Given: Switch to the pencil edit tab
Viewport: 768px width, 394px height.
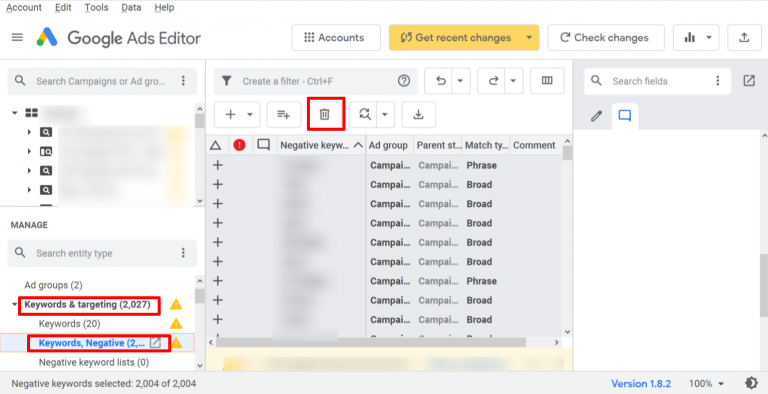Looking at the screenshot, I should (596, 117).
